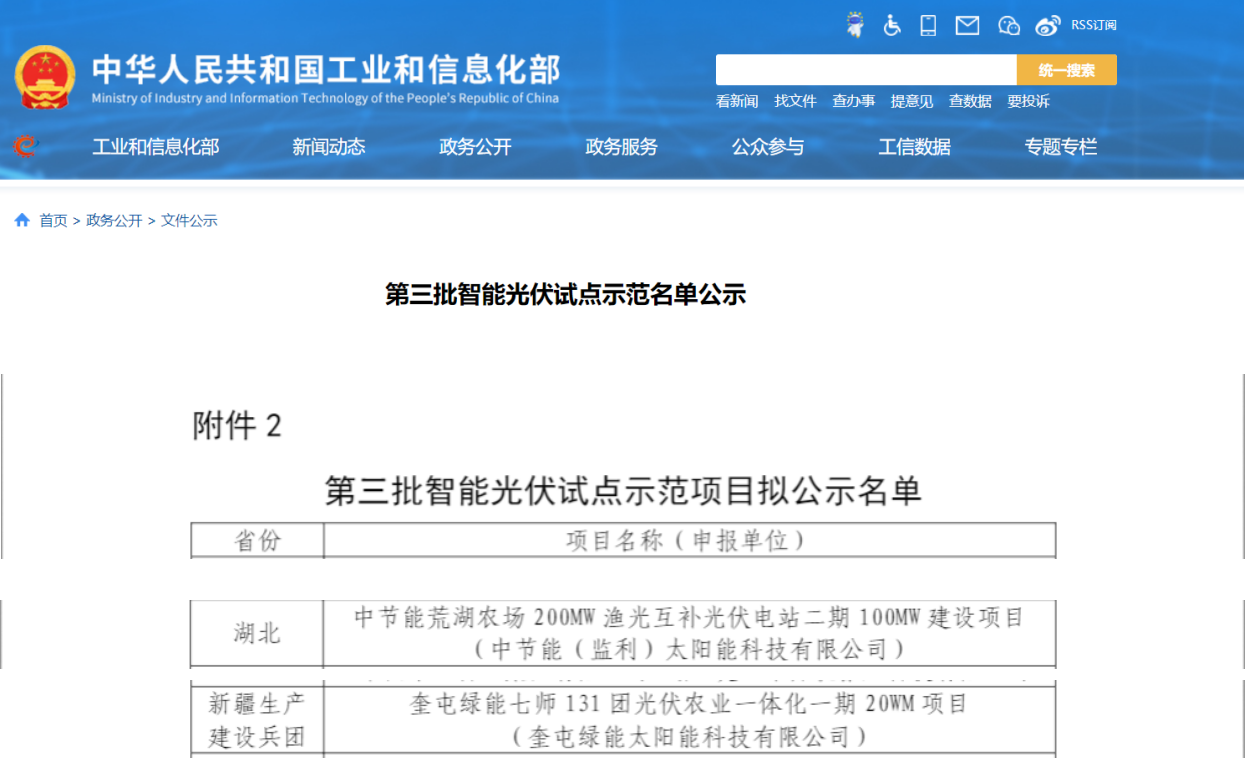The height and width of the screenshot is (778, 1245).
Task: Go to the 政务服务 navigation item
Action: coord(621,147)
